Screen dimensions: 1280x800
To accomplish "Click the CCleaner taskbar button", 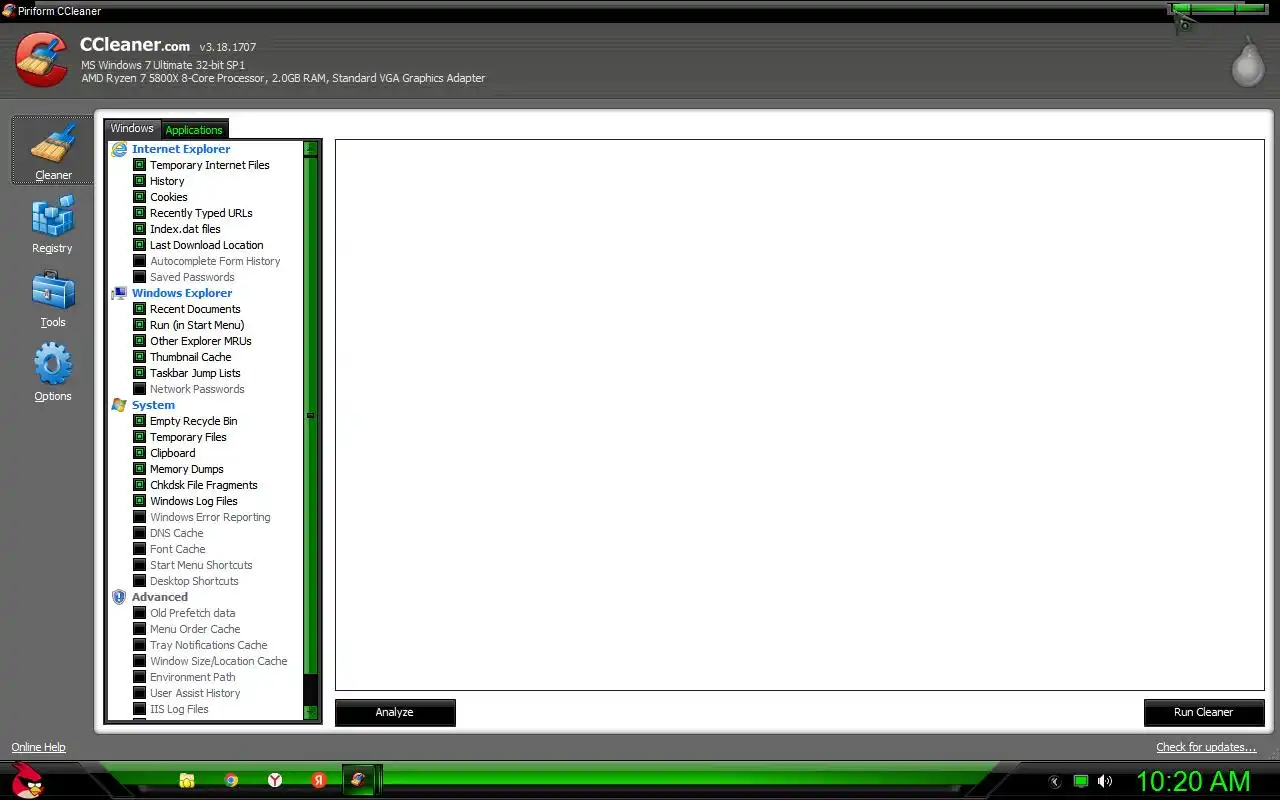I will click(358, 780).
